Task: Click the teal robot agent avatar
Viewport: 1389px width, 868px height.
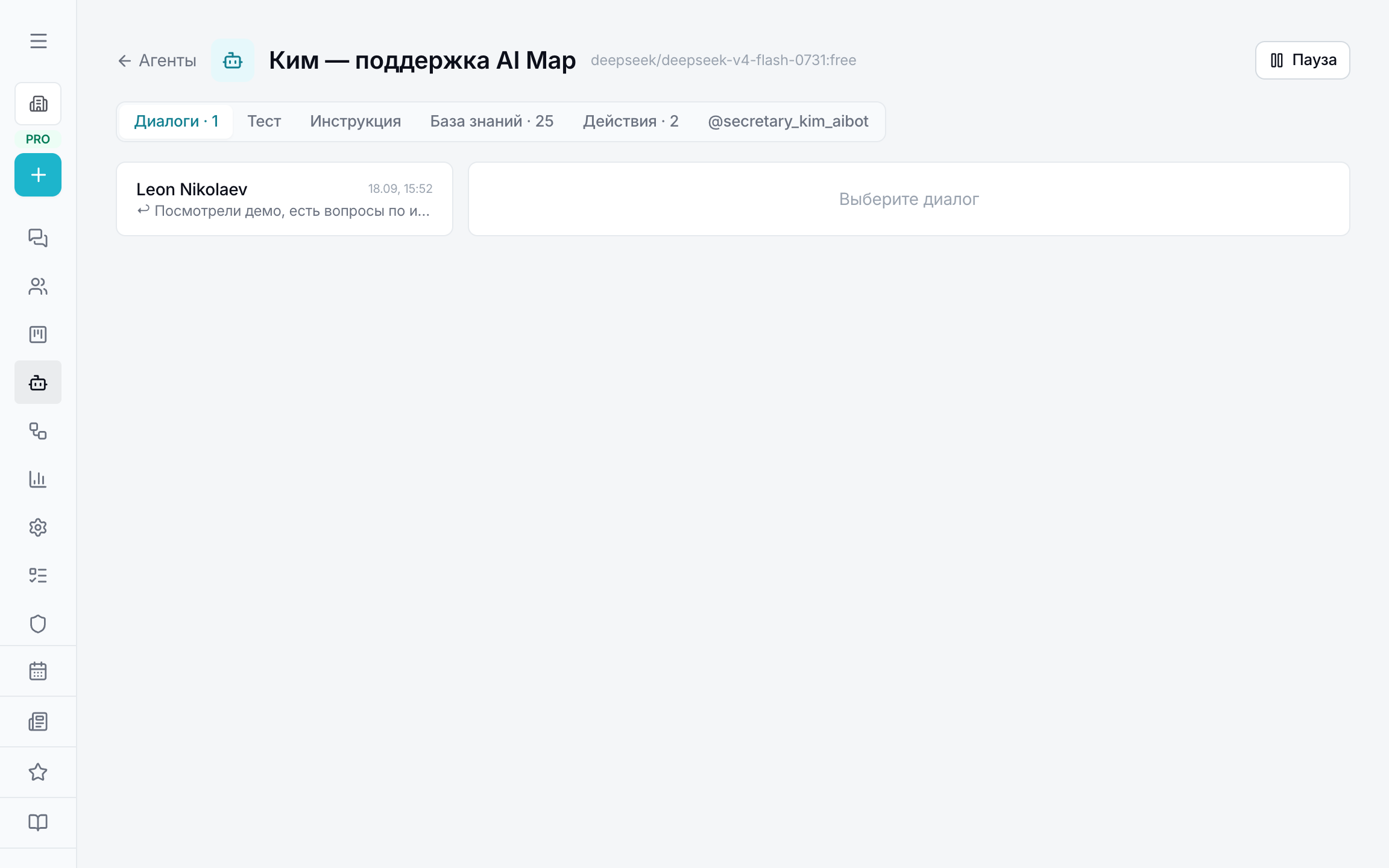Action: 233,60
